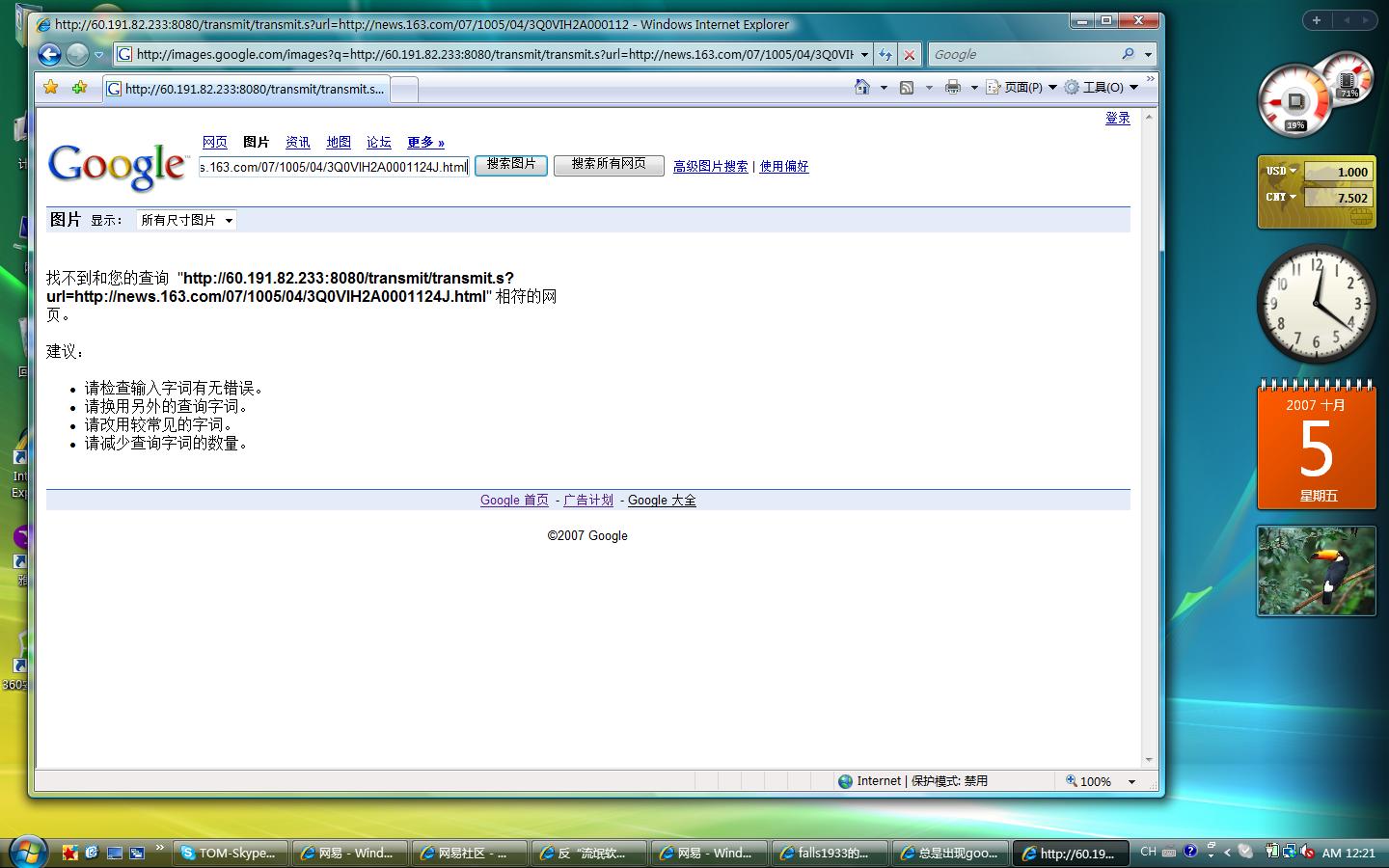This screenshot has height=868, width=1389.
Task: Click the Google 大全 footer link
Action: pos(662,500)
